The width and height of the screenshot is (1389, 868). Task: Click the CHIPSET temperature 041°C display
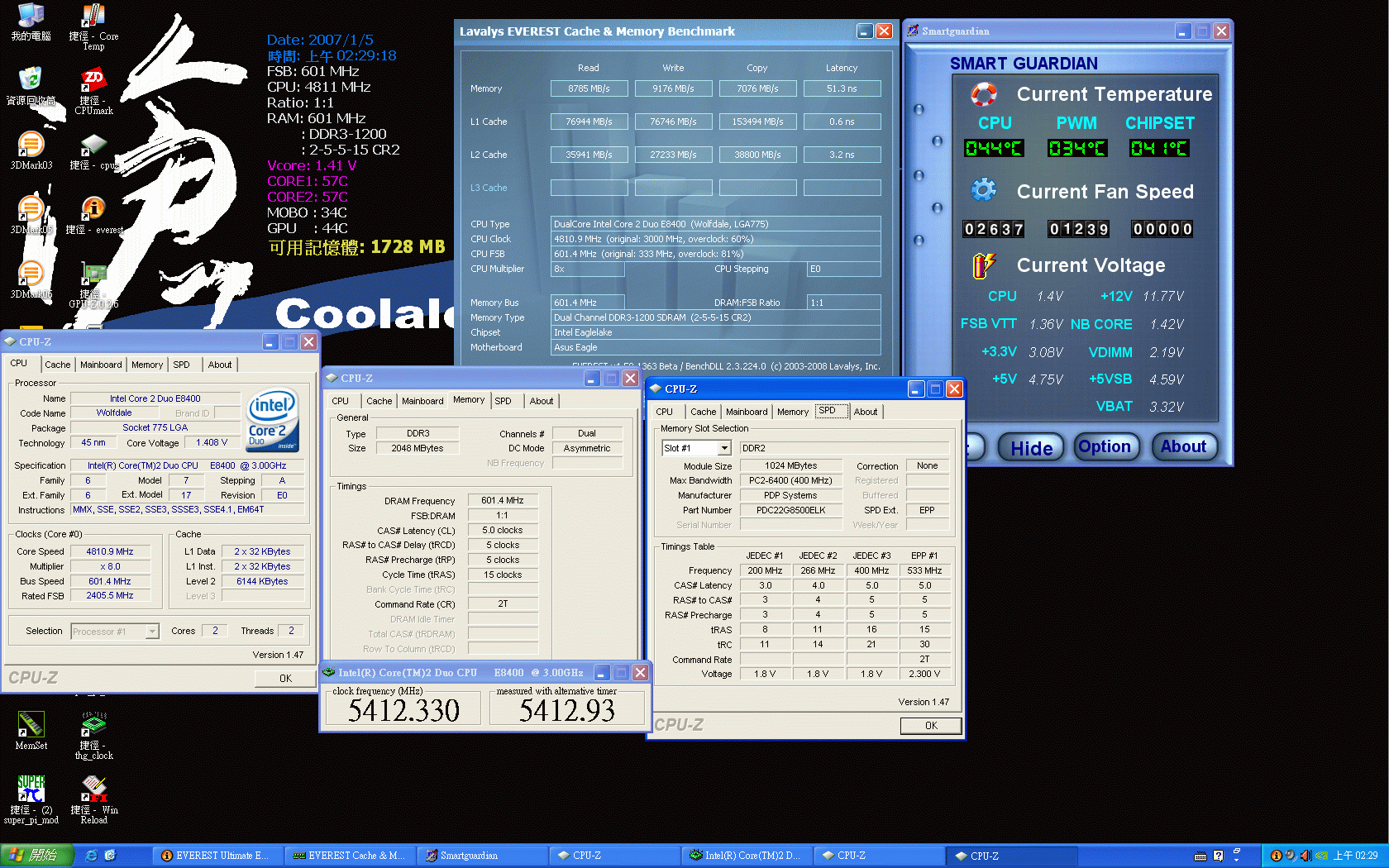[x=1159, y=148]
